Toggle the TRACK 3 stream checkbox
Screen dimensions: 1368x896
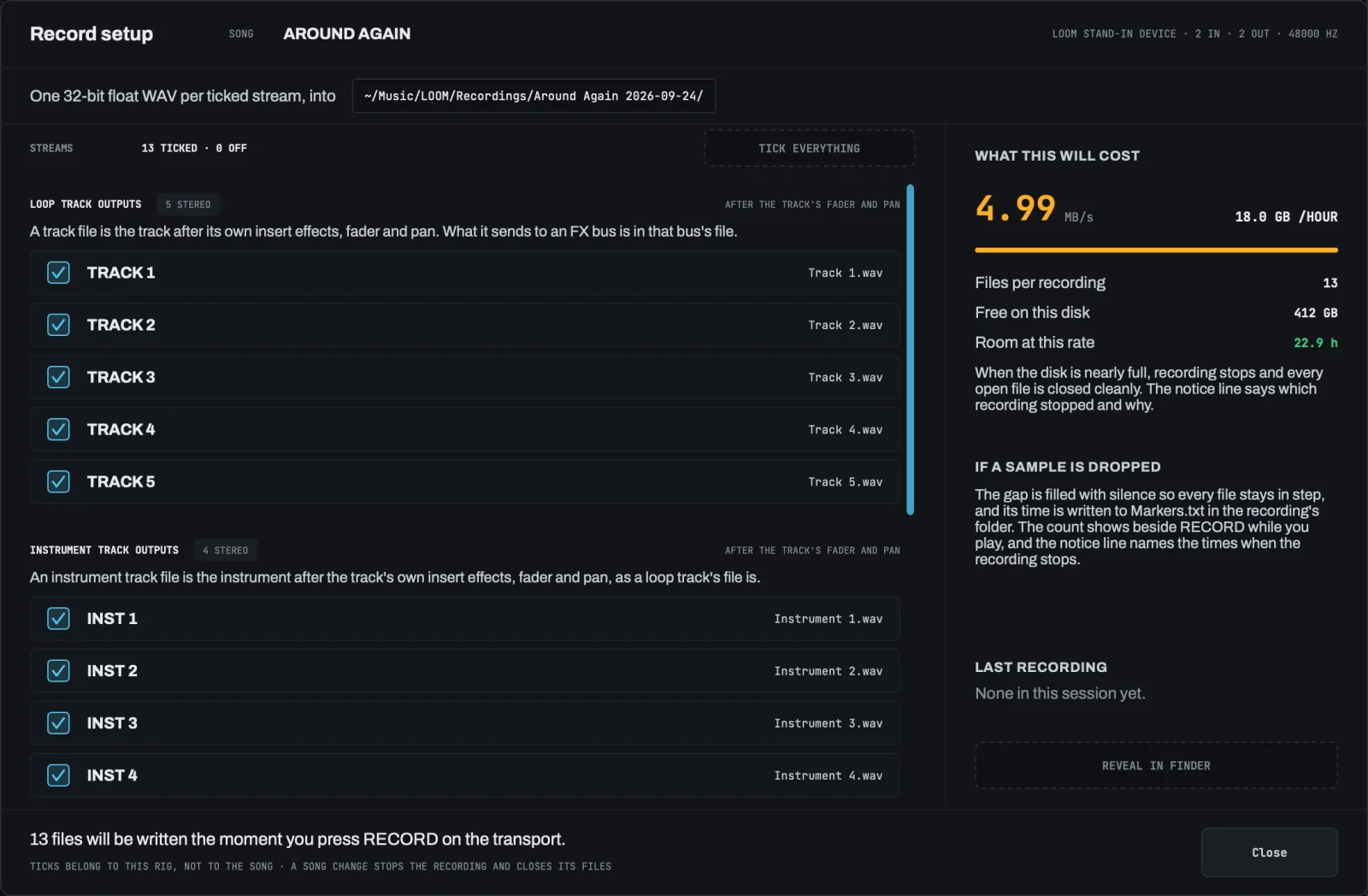pyautogui.click(x=58, y=377)
